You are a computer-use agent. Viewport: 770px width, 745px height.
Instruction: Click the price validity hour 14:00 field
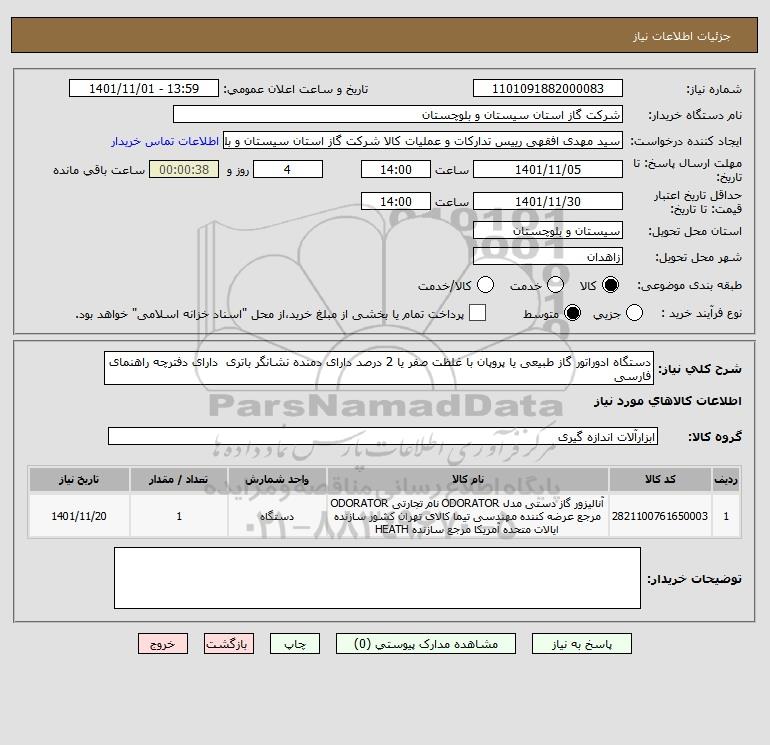tap(396, 201)
